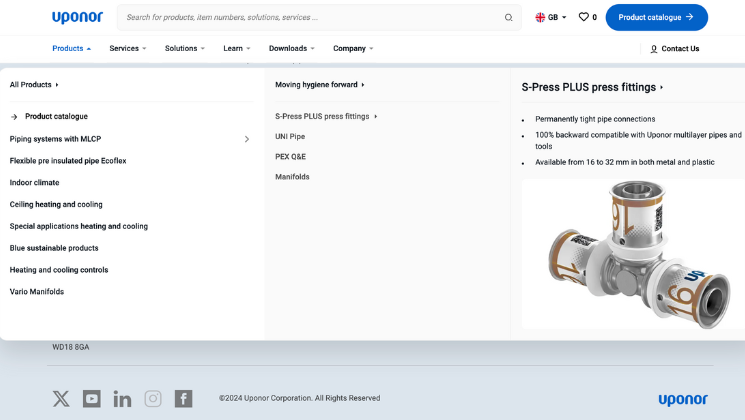
Task: Open the Company menu
Action: pyautogui.click(x=353, y=48)
